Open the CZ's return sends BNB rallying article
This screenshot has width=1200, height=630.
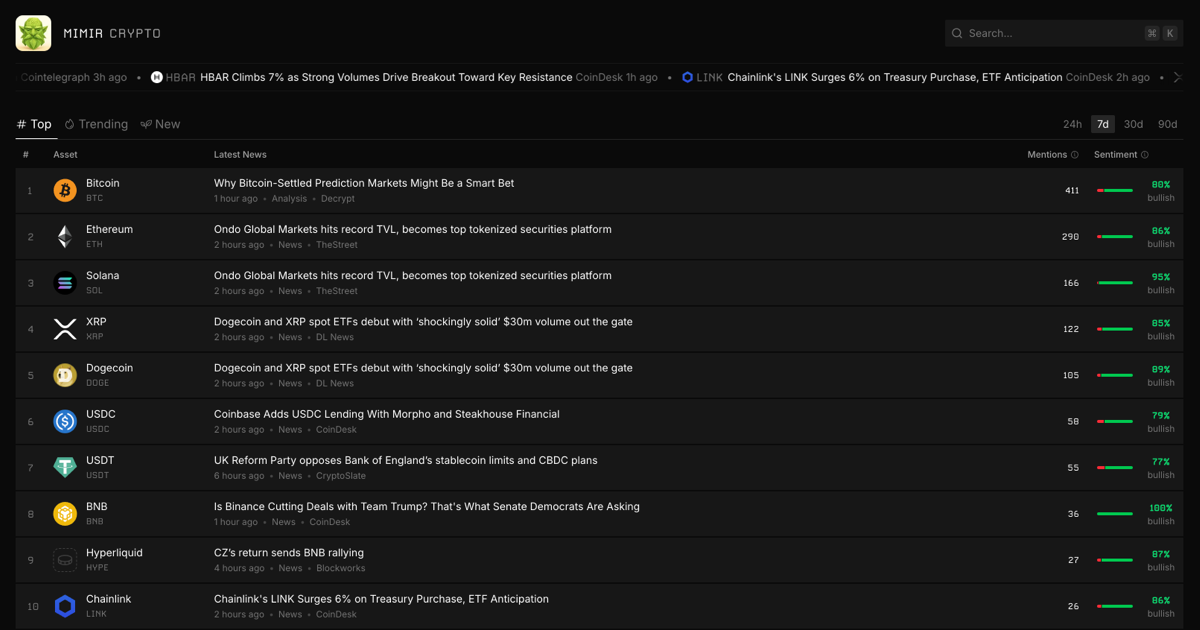(289, 553)
